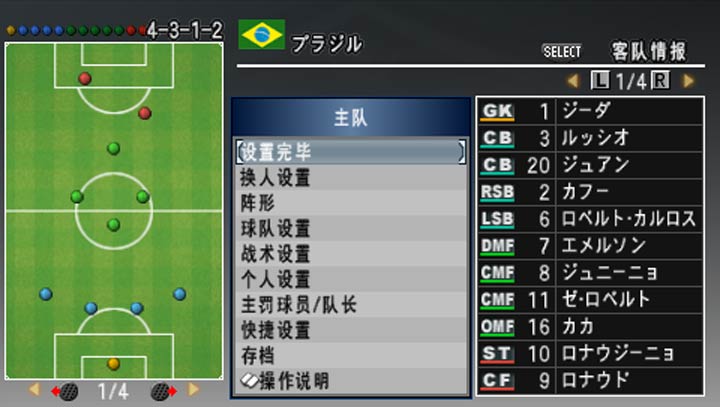Screen dimensions: 720x407
Task: Click the Brazil flag icon
Action: click(262, 35)
